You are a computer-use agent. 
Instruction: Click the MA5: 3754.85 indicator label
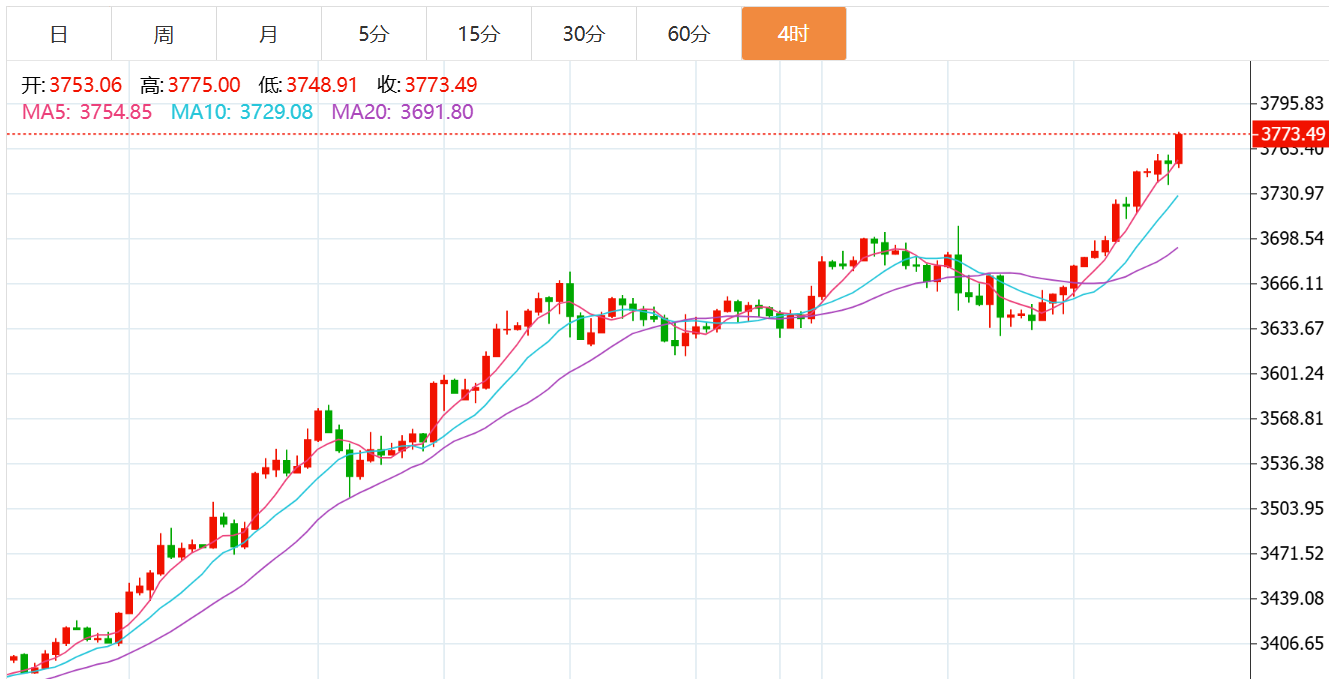tap(87, 112)
